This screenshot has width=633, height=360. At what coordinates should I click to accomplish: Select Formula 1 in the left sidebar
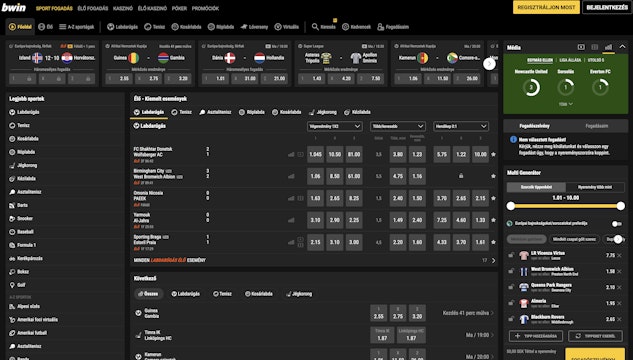[x=26, y=245]
